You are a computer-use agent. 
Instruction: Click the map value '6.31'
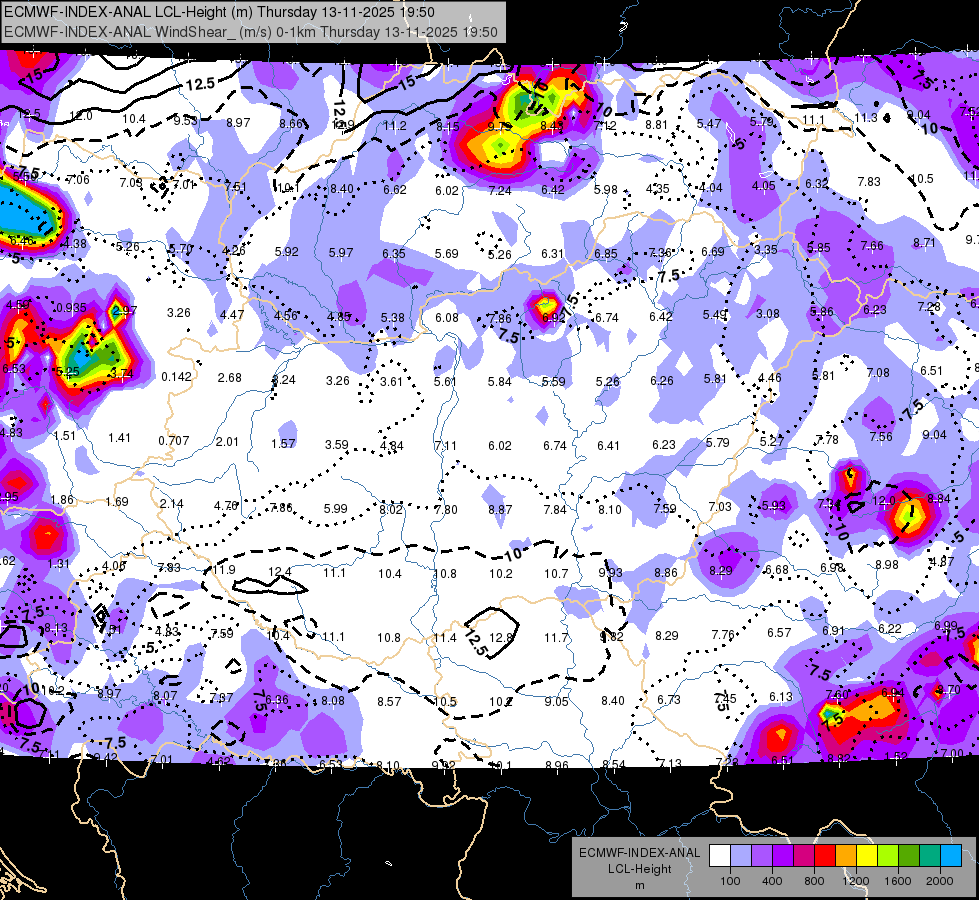click(x=553, y=253)
